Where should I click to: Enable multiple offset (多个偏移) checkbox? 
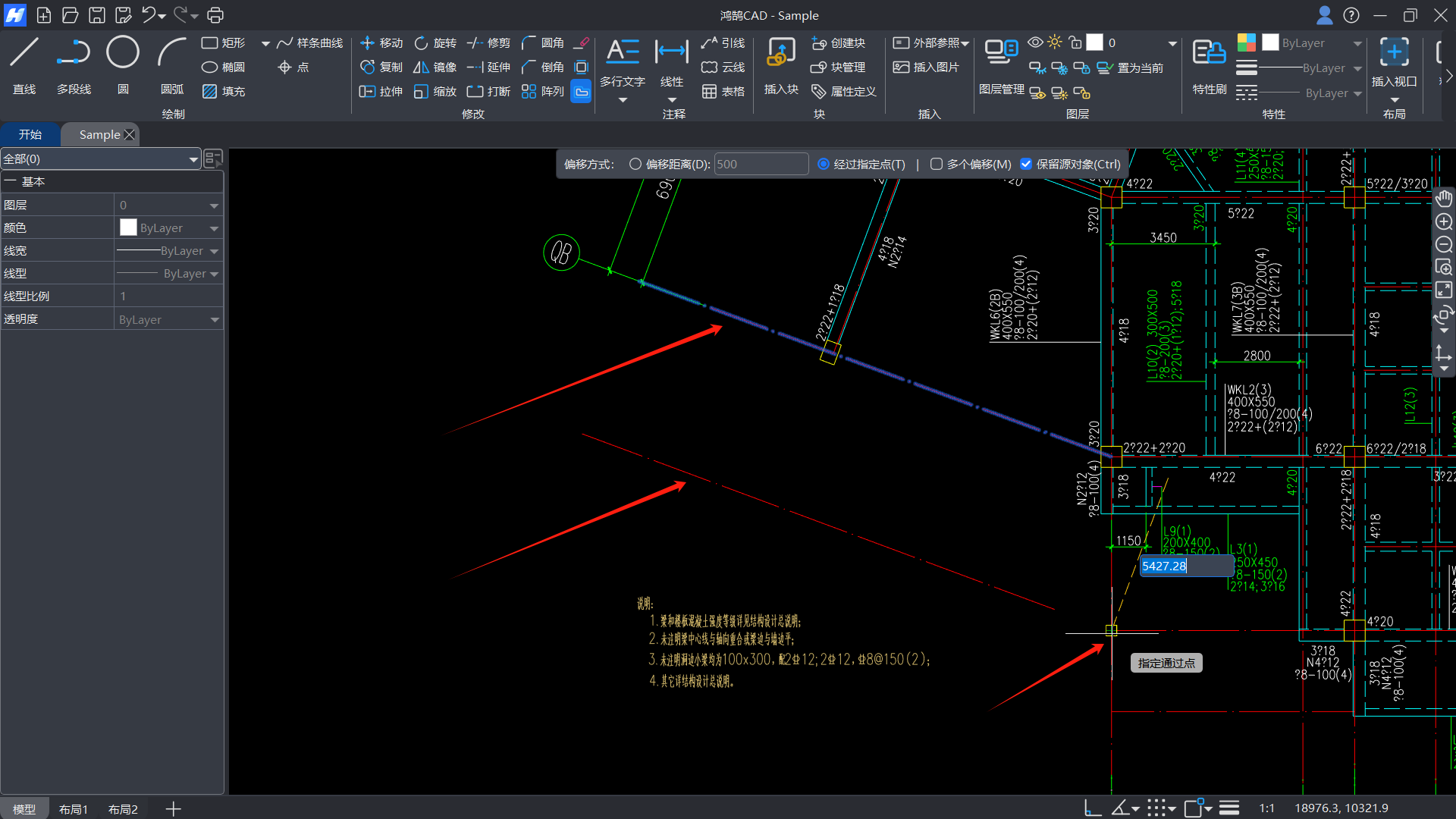[x=937, y=165]
